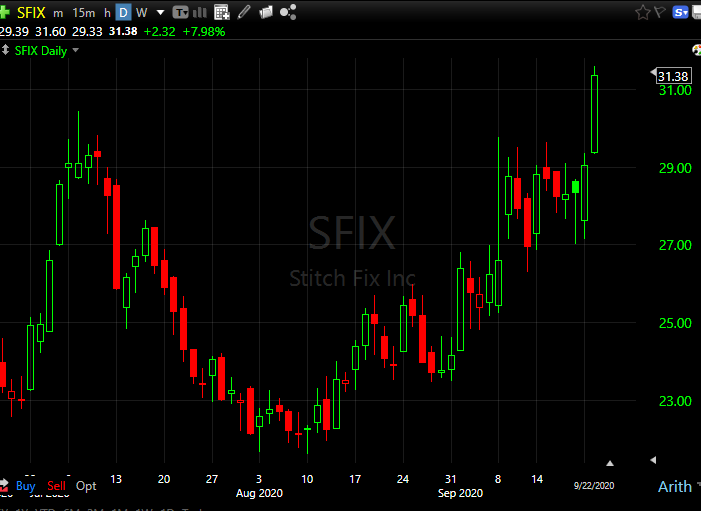Click the Aug 2020 axis label
This screenshot has height=511, width=701.
[x=259, y=493]
